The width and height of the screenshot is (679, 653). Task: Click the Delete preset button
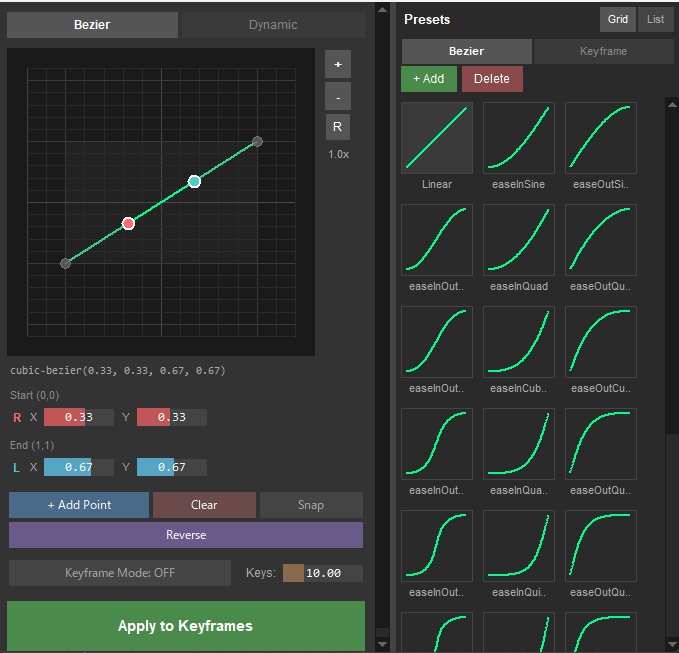pyautogui.click(x=492, y=79)
